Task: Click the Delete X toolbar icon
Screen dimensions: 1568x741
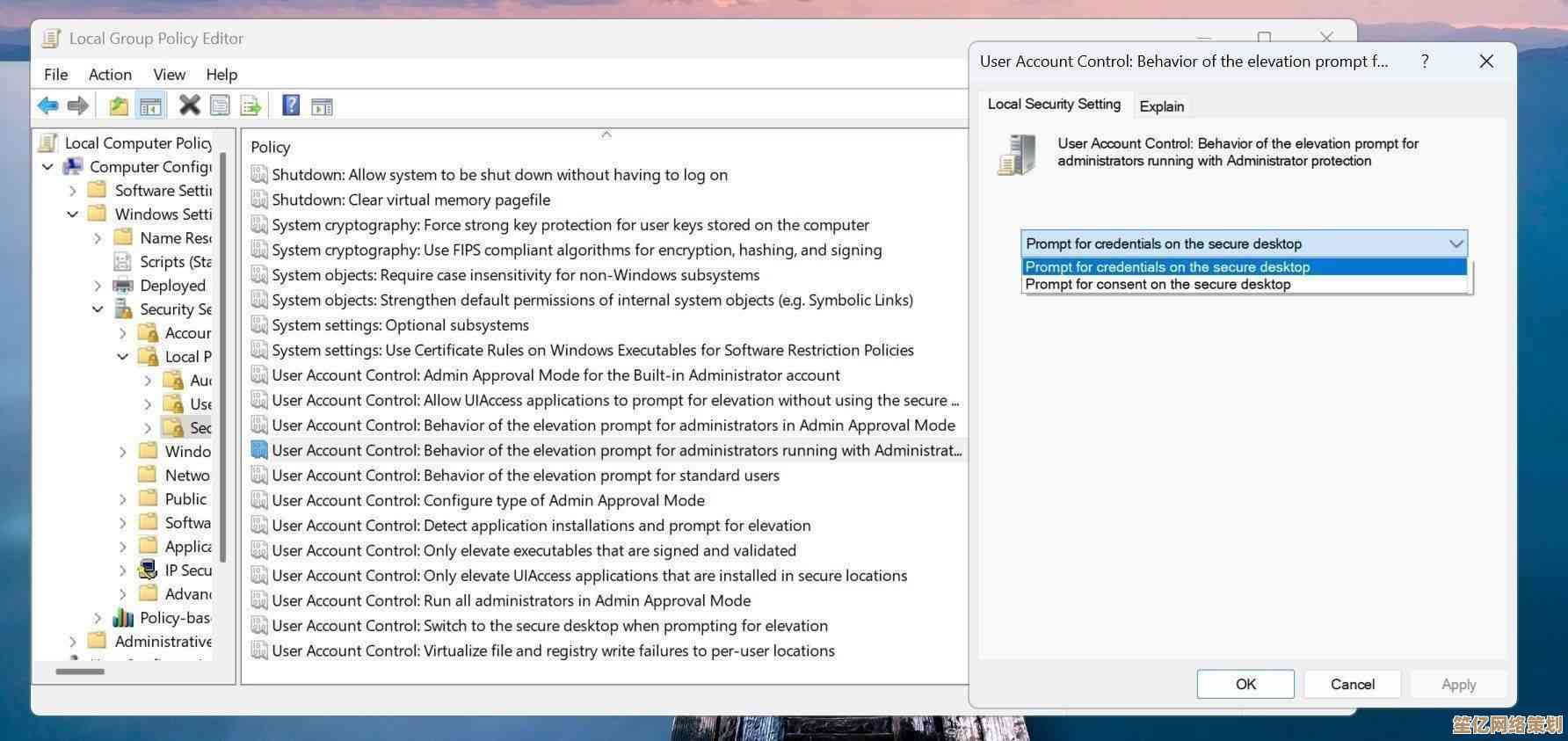Action: click(x=189, y=105)
